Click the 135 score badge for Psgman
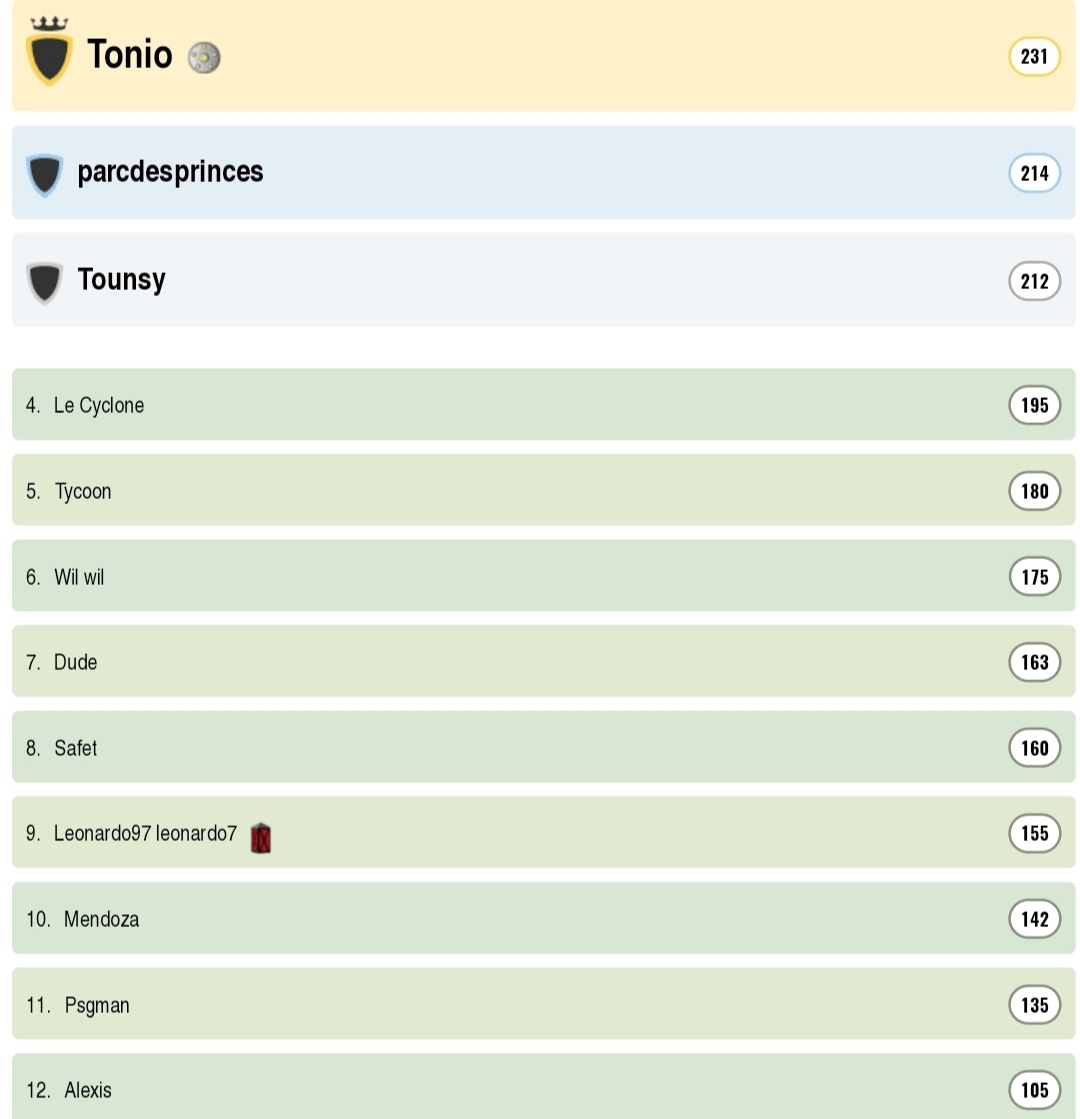Screen dimensions: 1080x1119 [x=1033, y=1005]
